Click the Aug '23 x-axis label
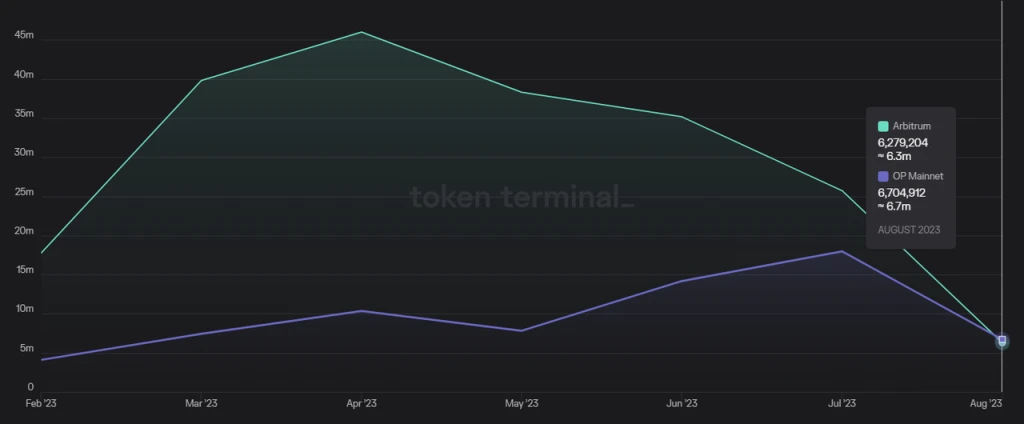The width and height of the screenshot is (1024, 424). (x=986, y=404)
